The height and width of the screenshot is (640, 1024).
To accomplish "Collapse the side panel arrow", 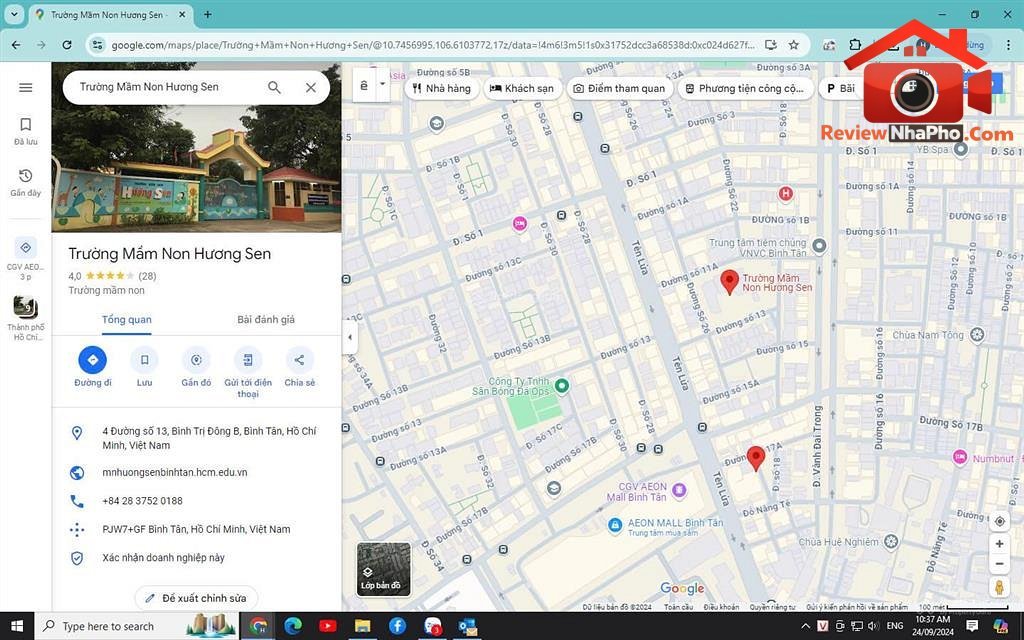I will click(x=349, y=337).
